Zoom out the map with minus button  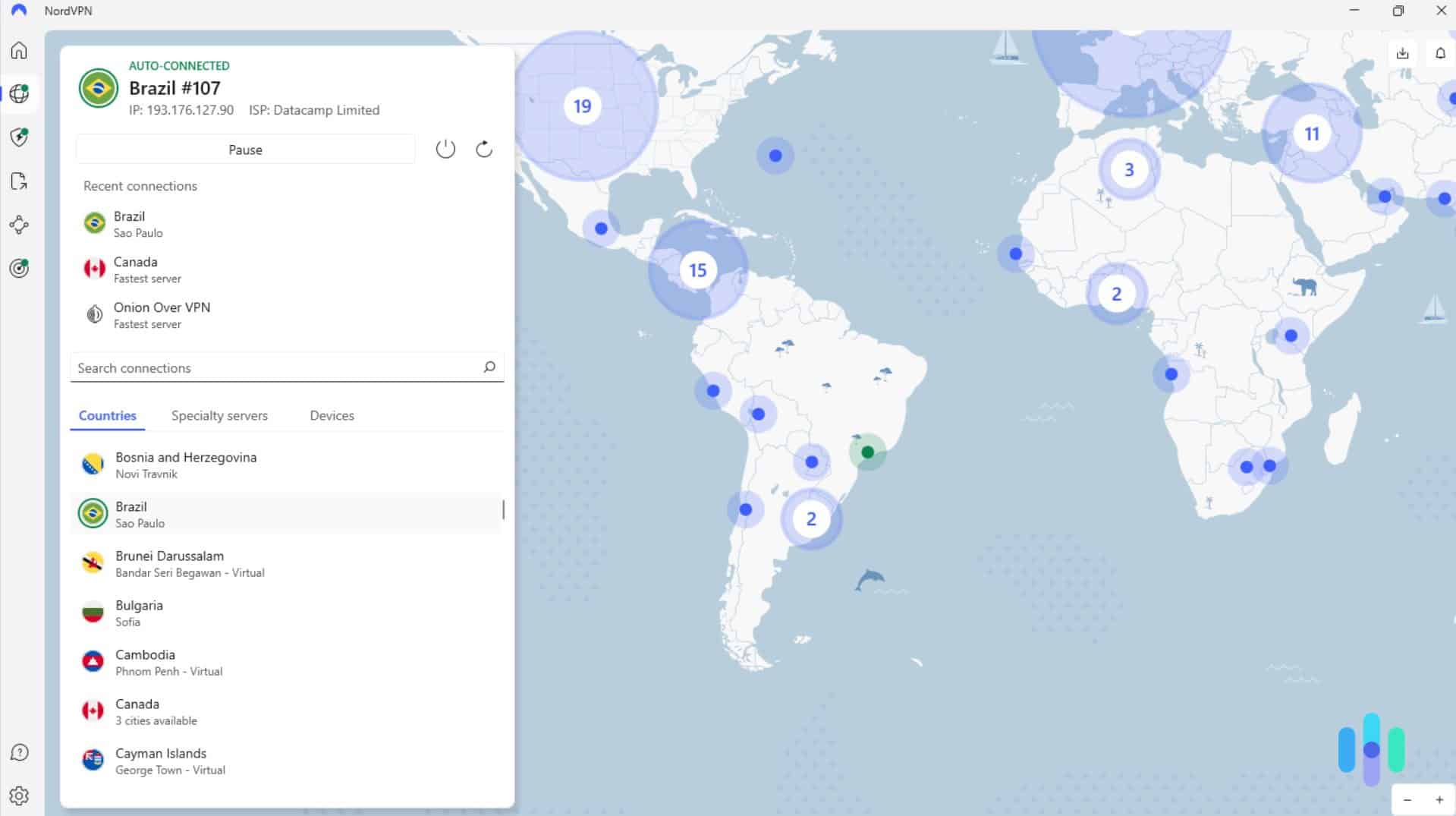tap(1407, 799)
